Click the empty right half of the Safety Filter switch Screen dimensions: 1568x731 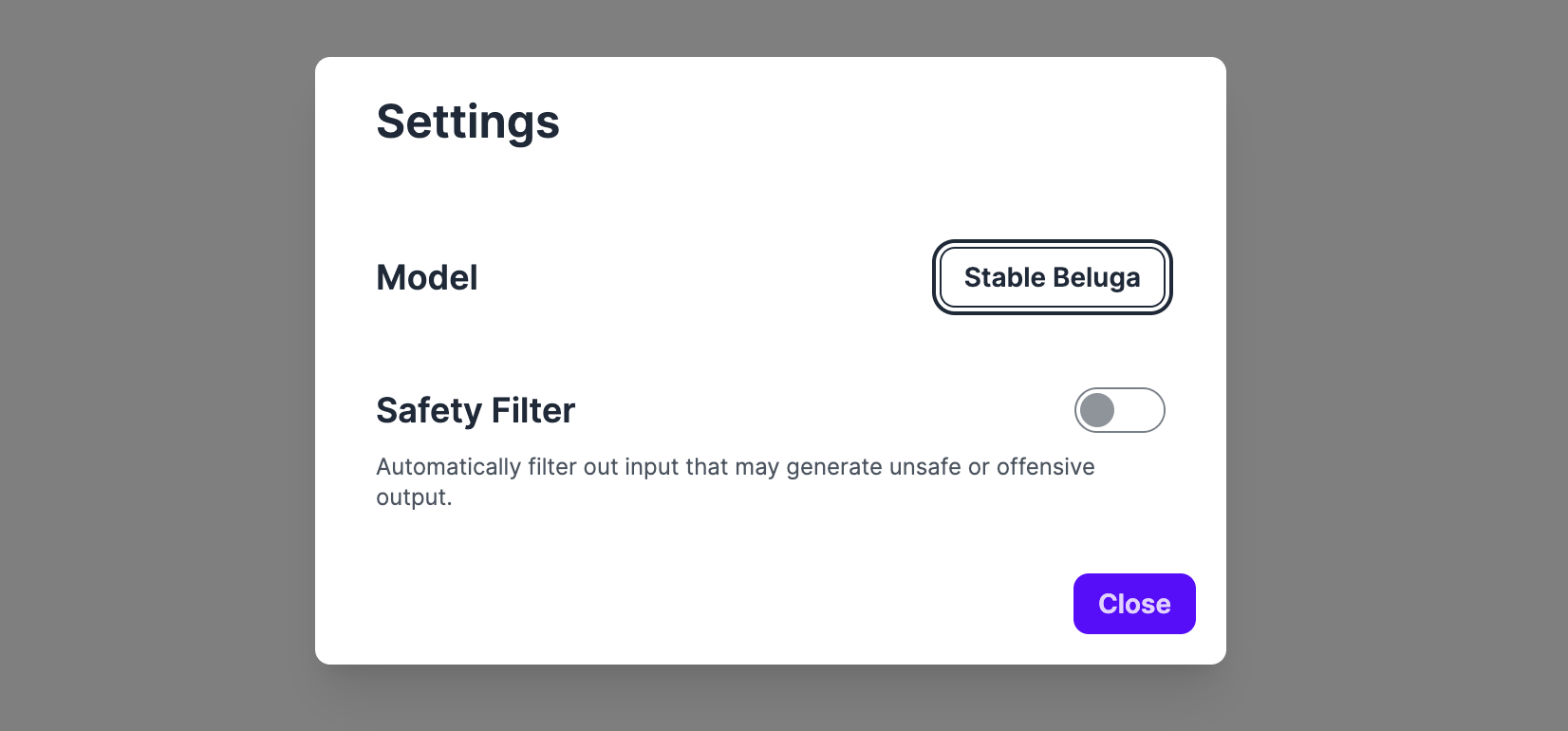[1142, 410]
